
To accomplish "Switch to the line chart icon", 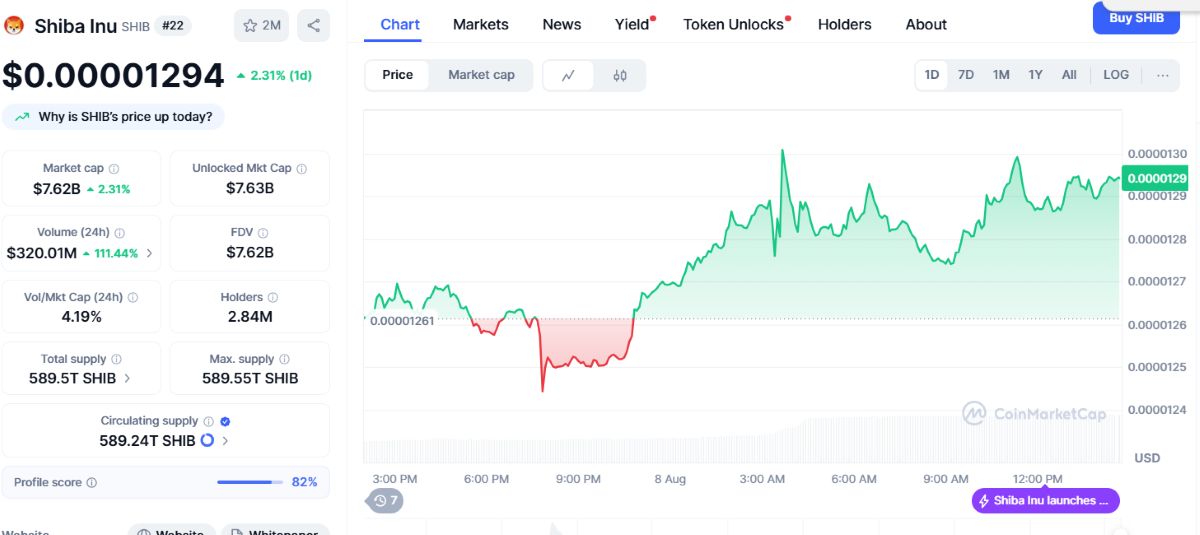I will (x=568, y=75).
